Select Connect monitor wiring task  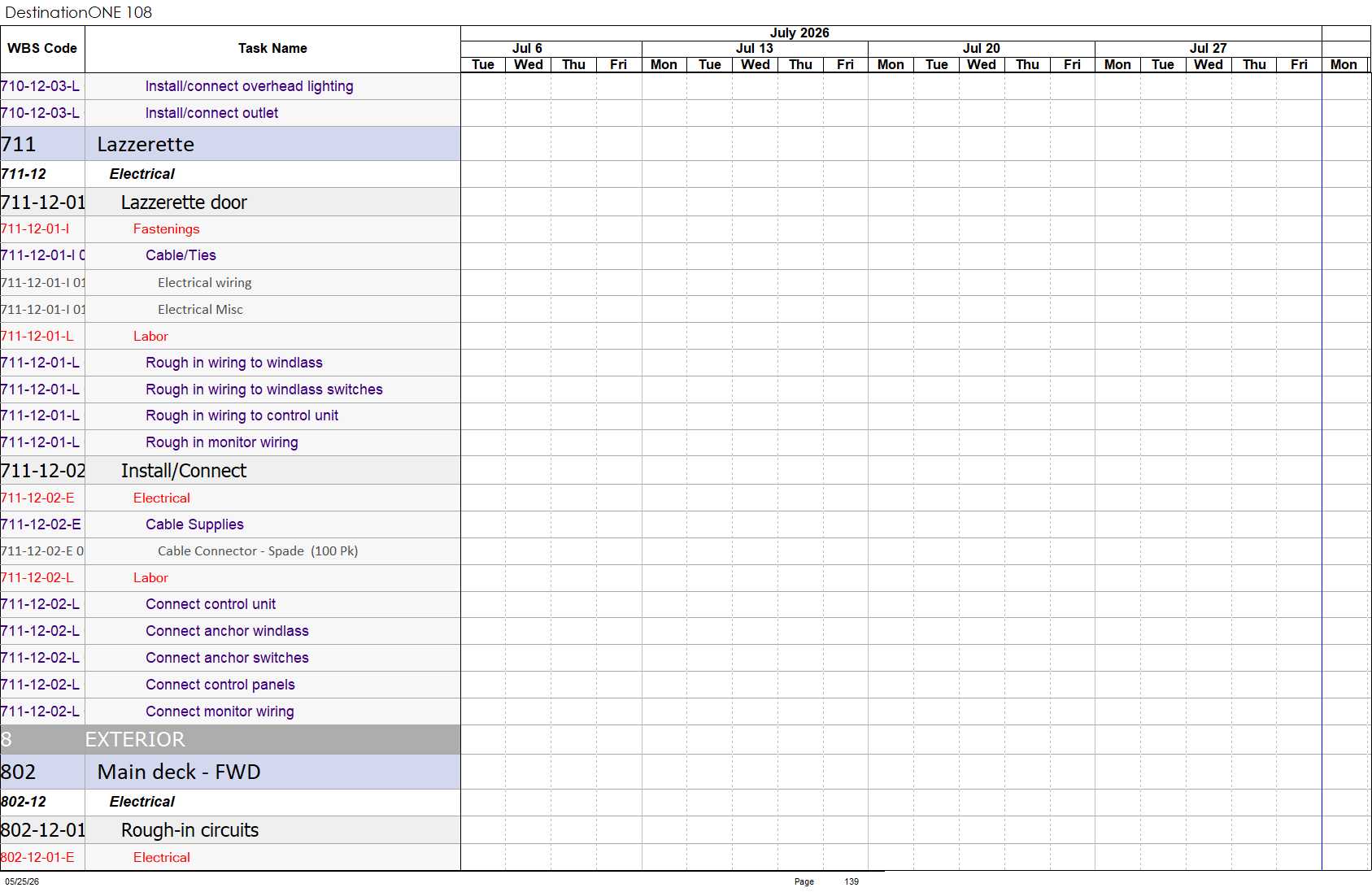tap(220, 711)
